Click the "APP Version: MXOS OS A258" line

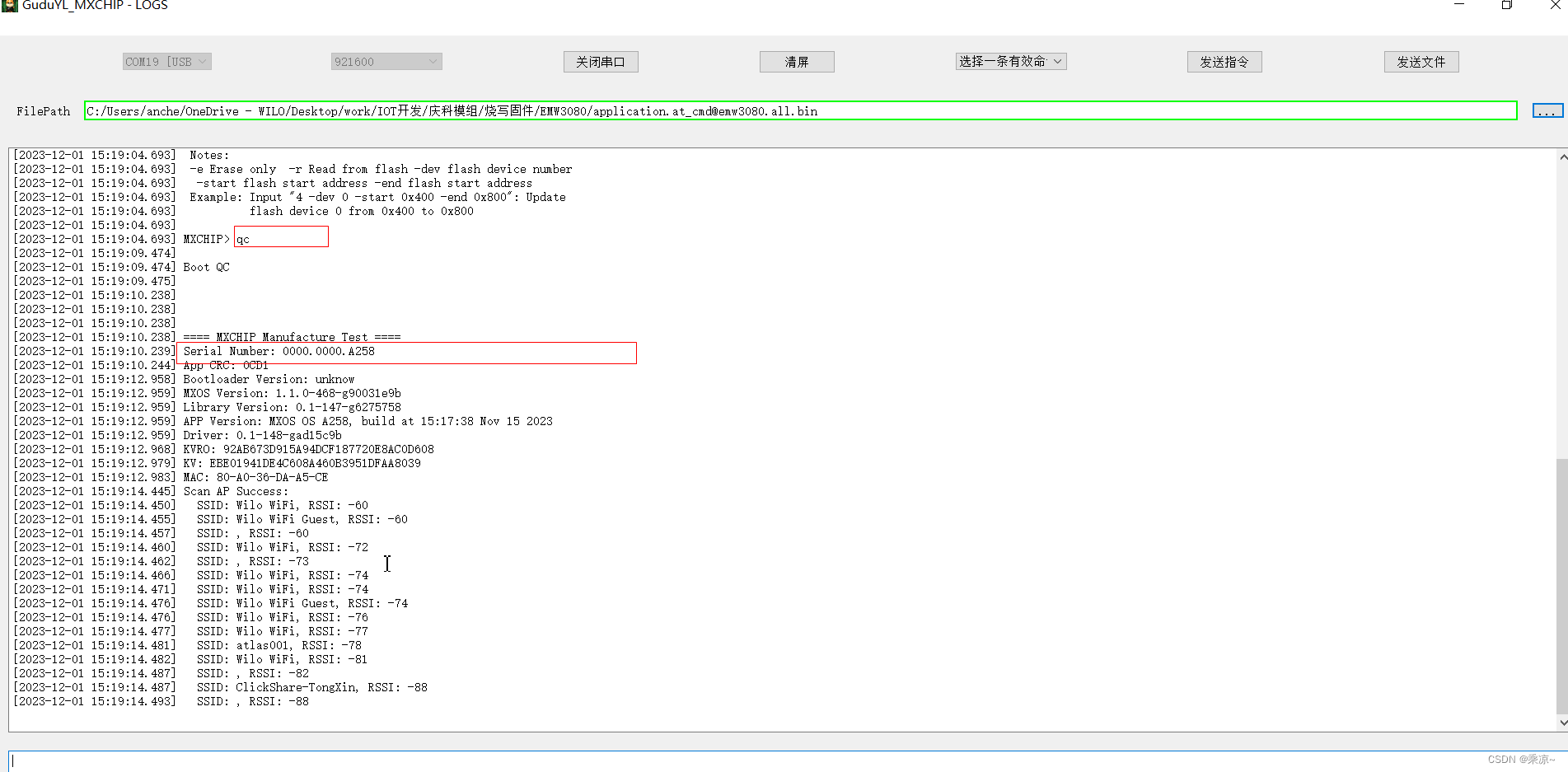[x=367, y=421]
